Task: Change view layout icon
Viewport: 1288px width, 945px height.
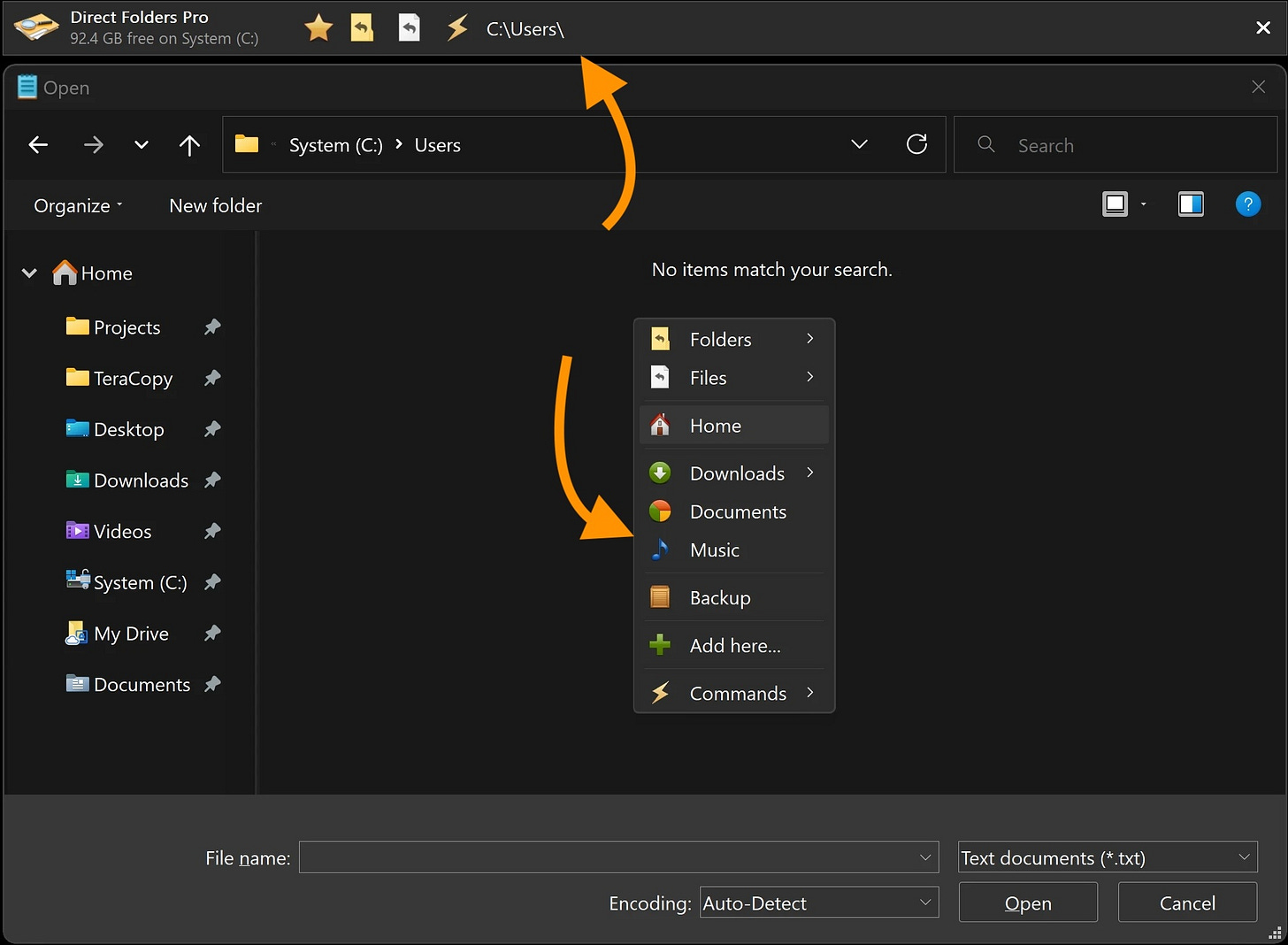Action: click(x=1115, y=204)
